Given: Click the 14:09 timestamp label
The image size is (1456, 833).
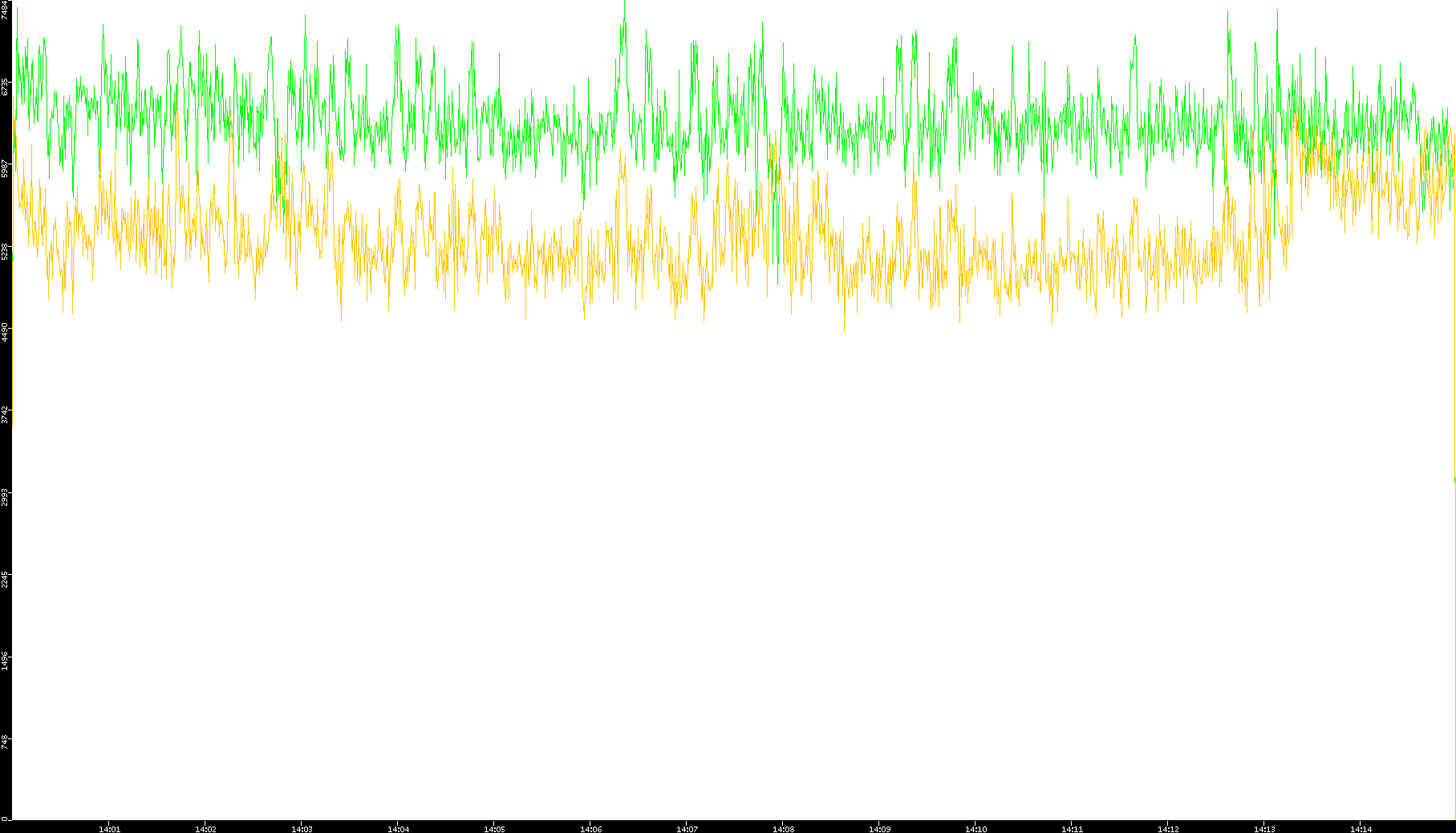Looking at the screenshot, I should 879,828.
